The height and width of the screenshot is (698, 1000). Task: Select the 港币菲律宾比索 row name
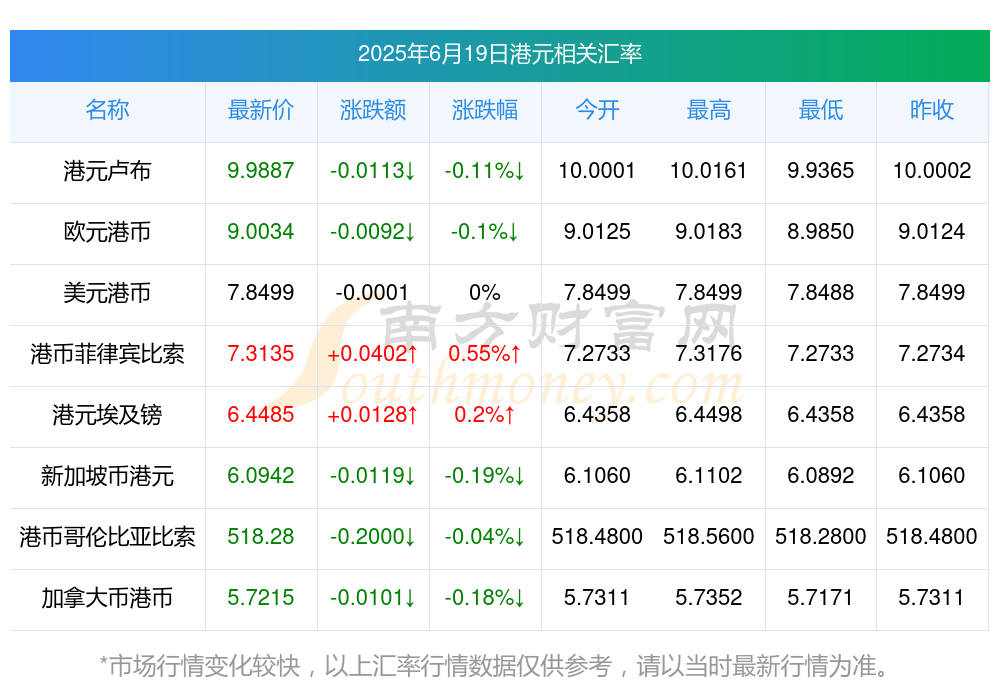pyautogui.click(x=107, y=354)
